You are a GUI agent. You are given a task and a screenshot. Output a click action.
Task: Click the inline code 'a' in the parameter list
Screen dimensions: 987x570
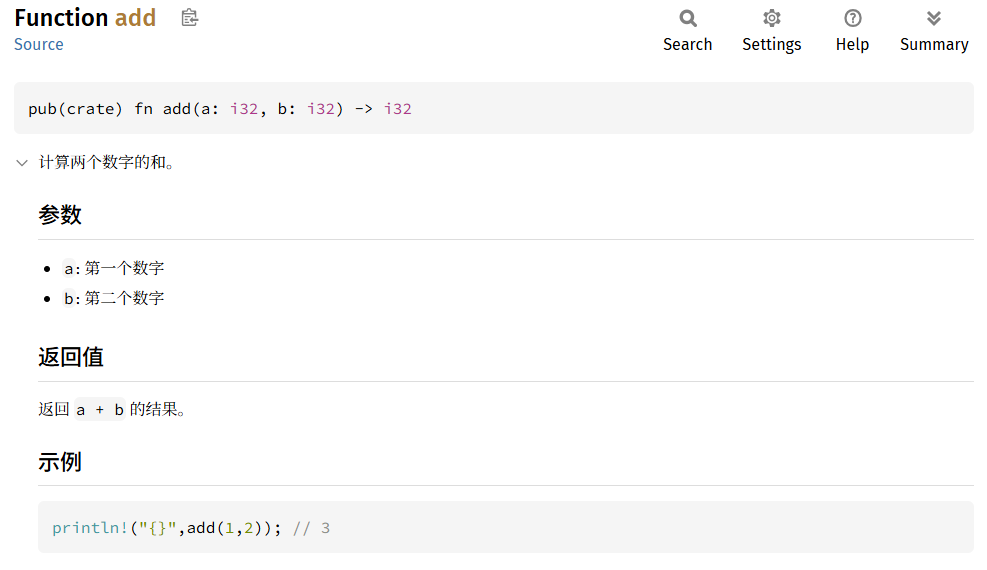pyautogui.click(x=69, y=268)
